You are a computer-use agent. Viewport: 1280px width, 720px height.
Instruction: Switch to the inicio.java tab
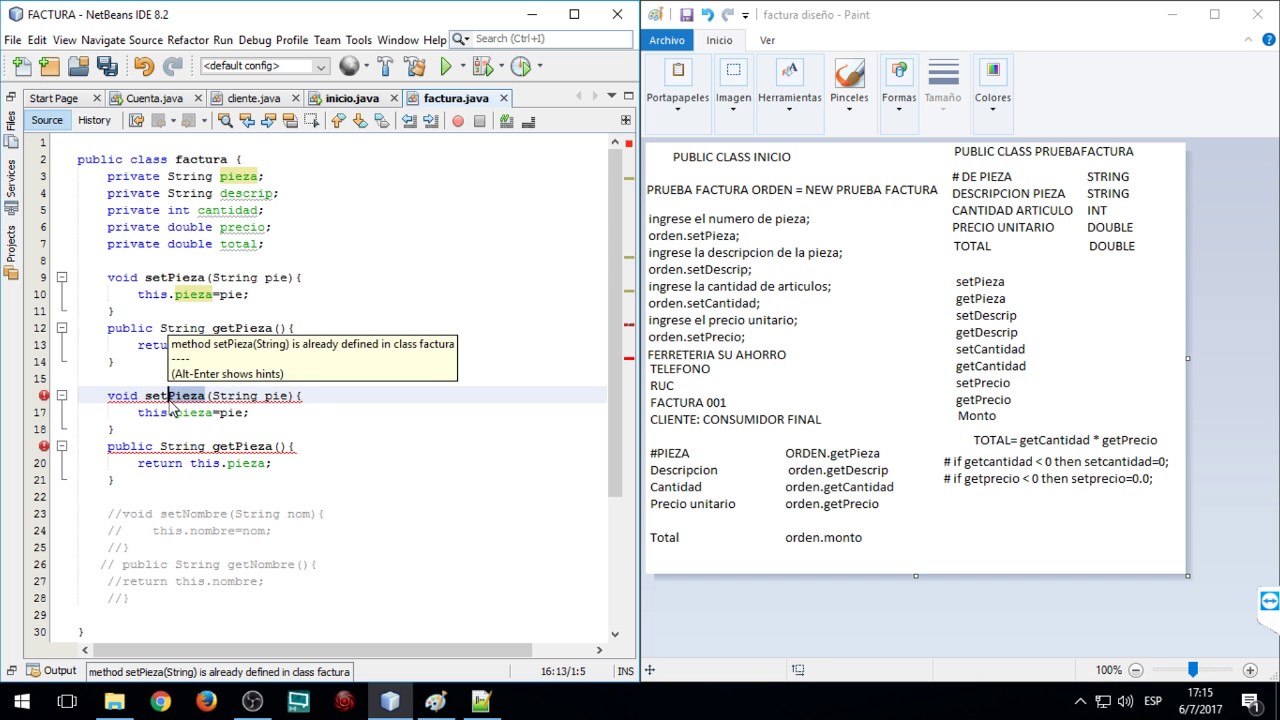(352, 98)
